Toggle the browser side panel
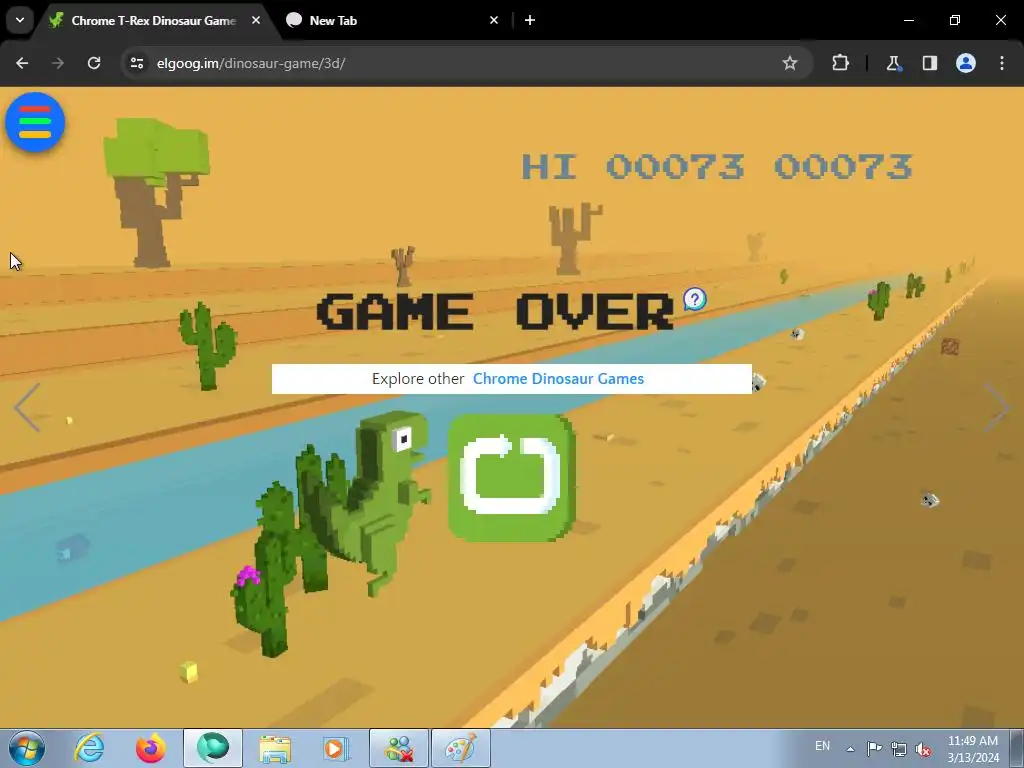This screenshot has width=1024, height=768. point(929,63)
